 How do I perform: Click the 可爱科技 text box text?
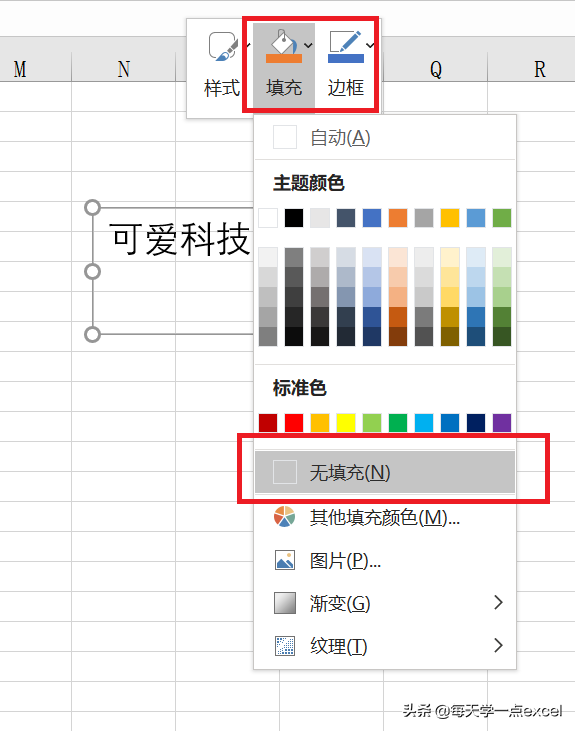(x=180, y=240)
